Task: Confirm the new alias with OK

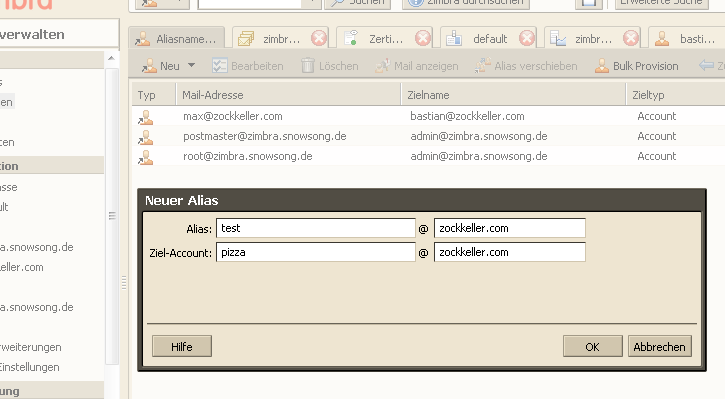Action: tap(592, 346)
